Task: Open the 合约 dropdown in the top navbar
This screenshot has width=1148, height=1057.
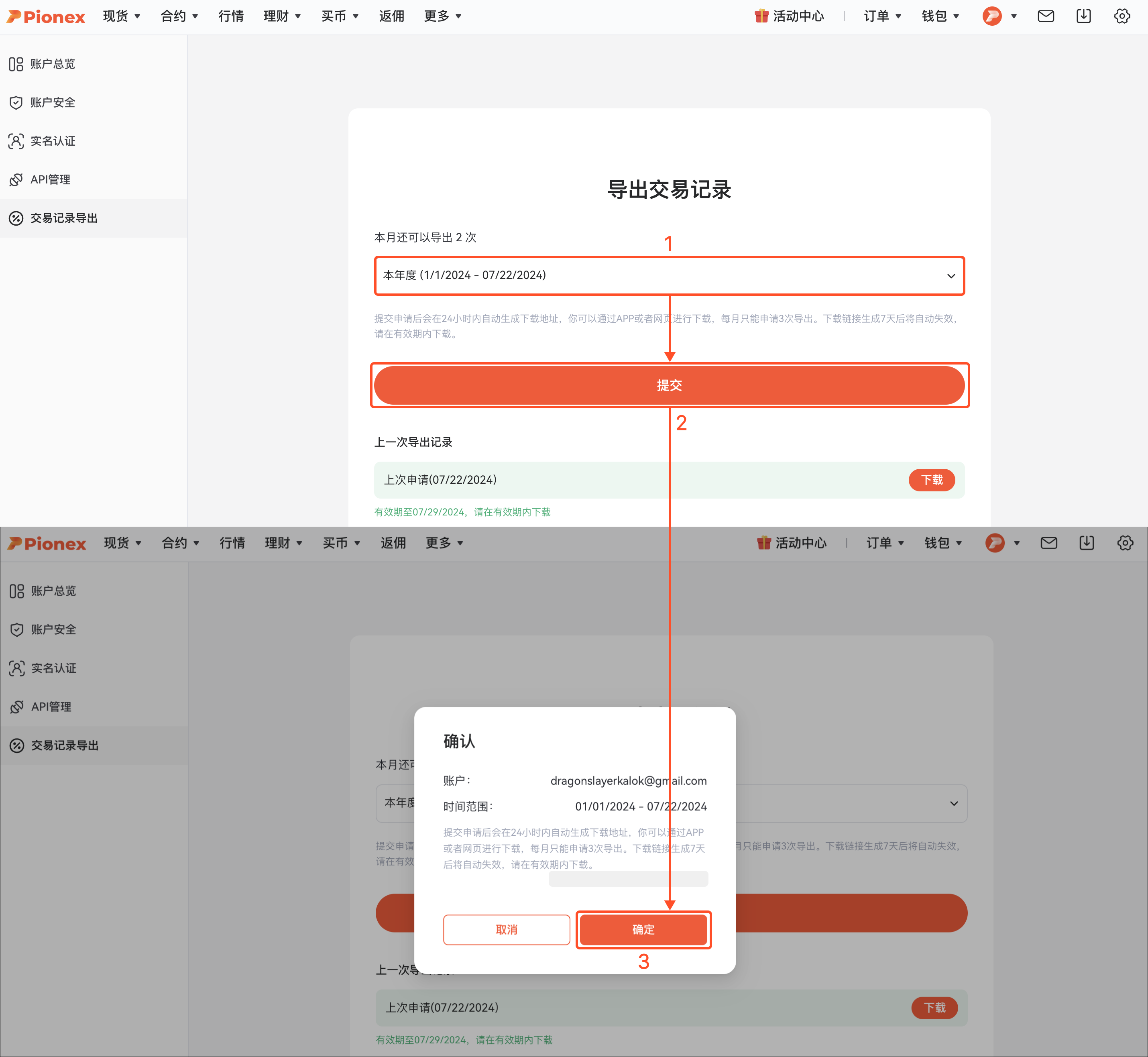Action: [x=179, y=16]
